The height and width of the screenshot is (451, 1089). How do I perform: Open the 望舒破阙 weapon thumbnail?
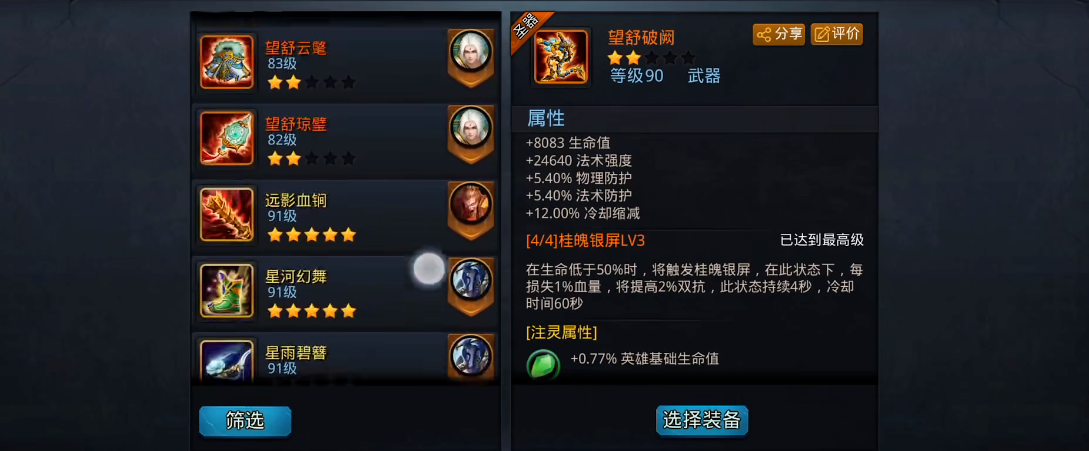tap(561, 57)
